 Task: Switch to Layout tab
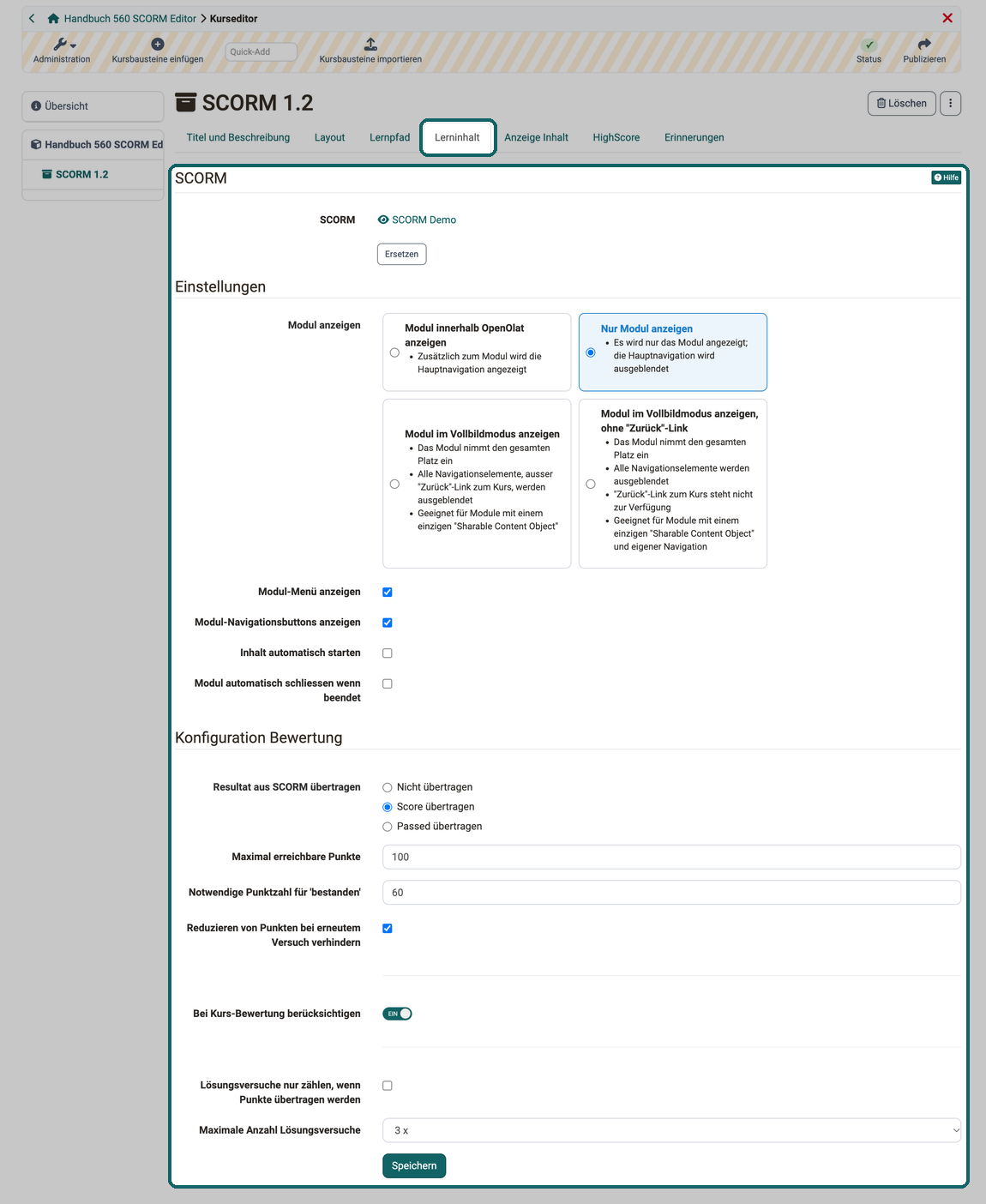[x=329, y=137]
